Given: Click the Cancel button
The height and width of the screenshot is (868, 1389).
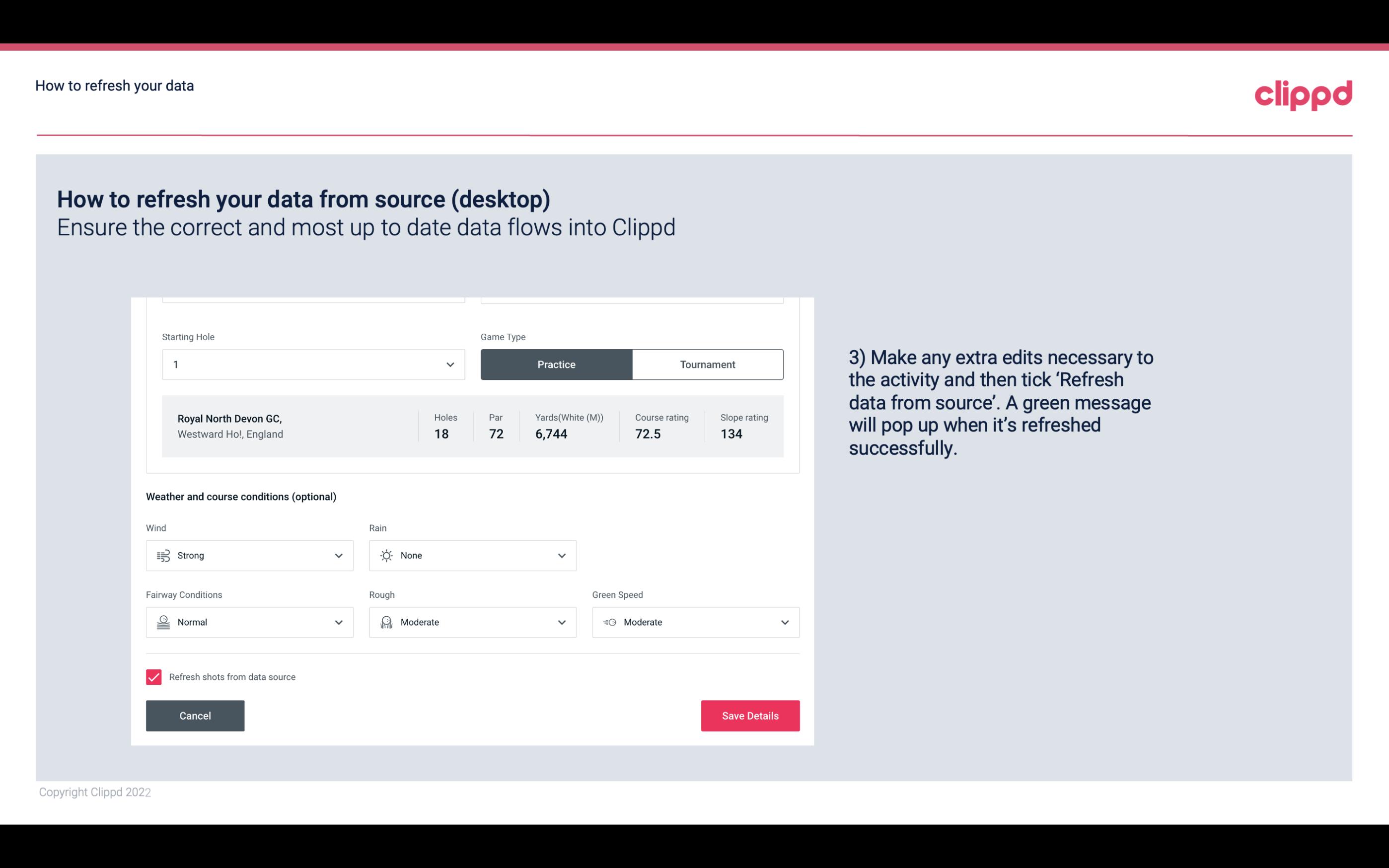Looking at the screenshot, I should [x=195, y=715].
